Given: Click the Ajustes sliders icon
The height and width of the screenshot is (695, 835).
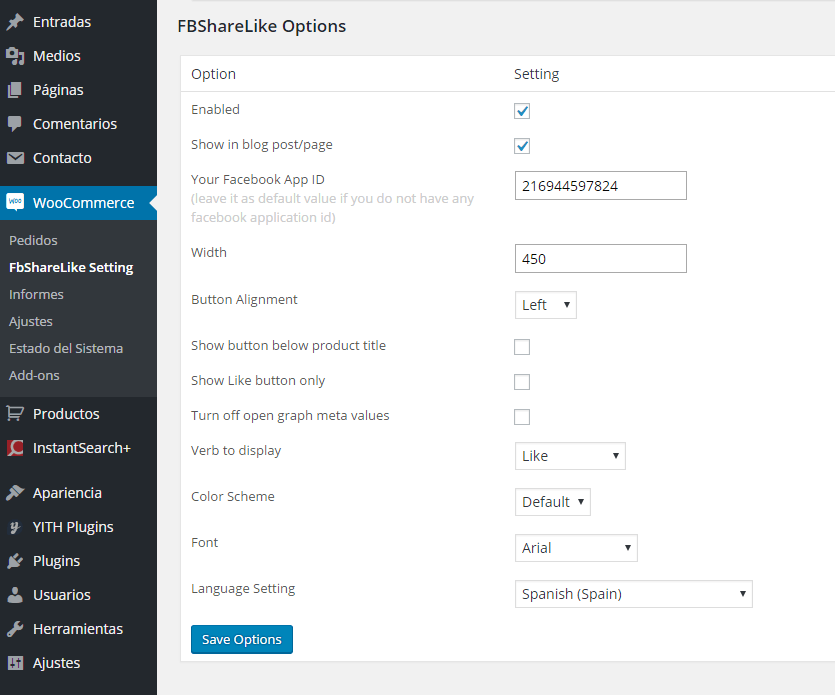Looking at the screenshot, I should [x=15, y=663].
